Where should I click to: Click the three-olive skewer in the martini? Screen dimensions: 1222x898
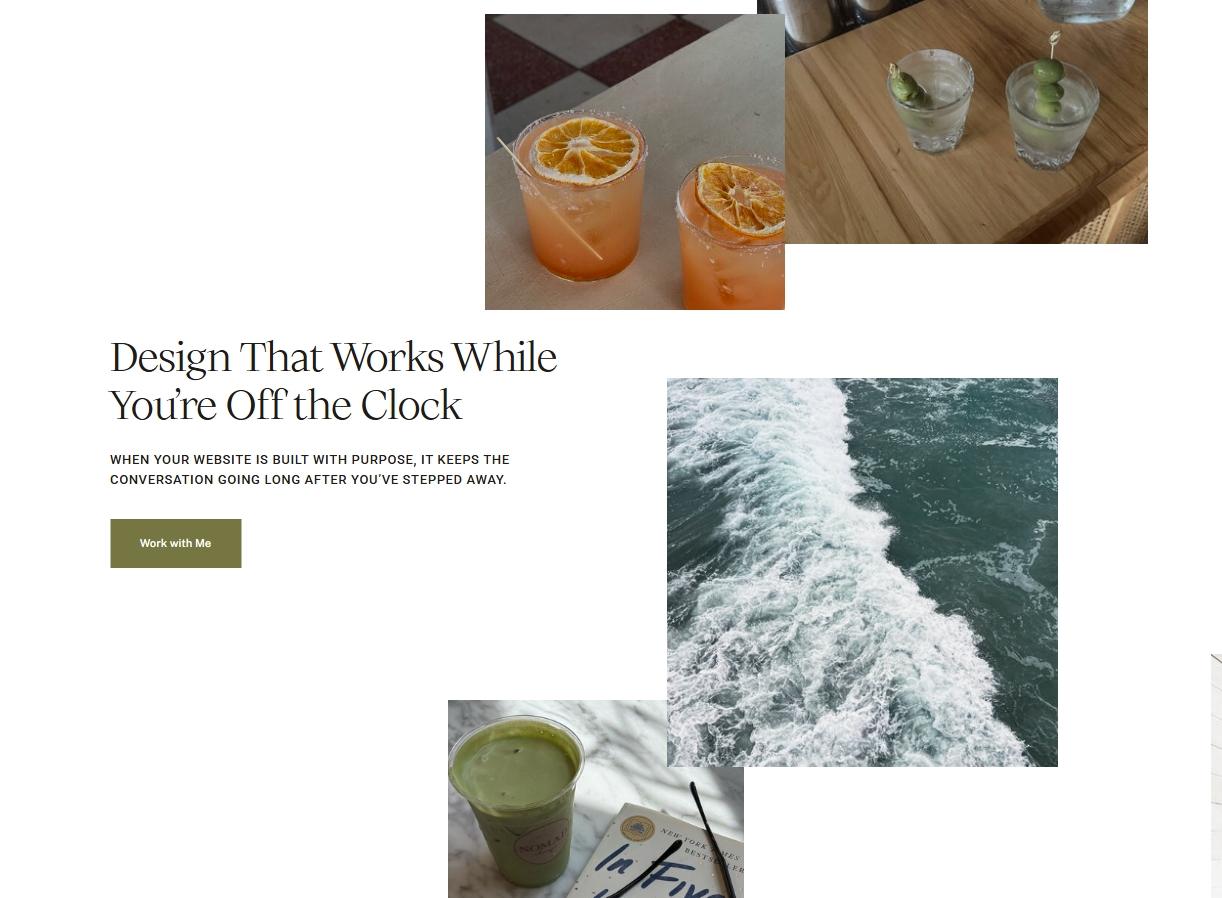1048,83
